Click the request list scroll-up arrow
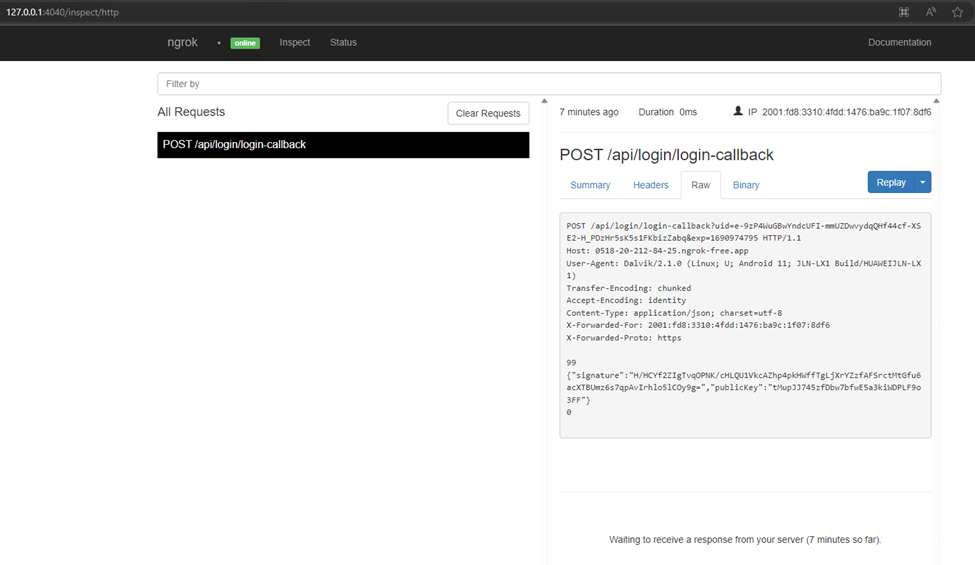This screenshot has height=565, width=975. coord(544,101)
